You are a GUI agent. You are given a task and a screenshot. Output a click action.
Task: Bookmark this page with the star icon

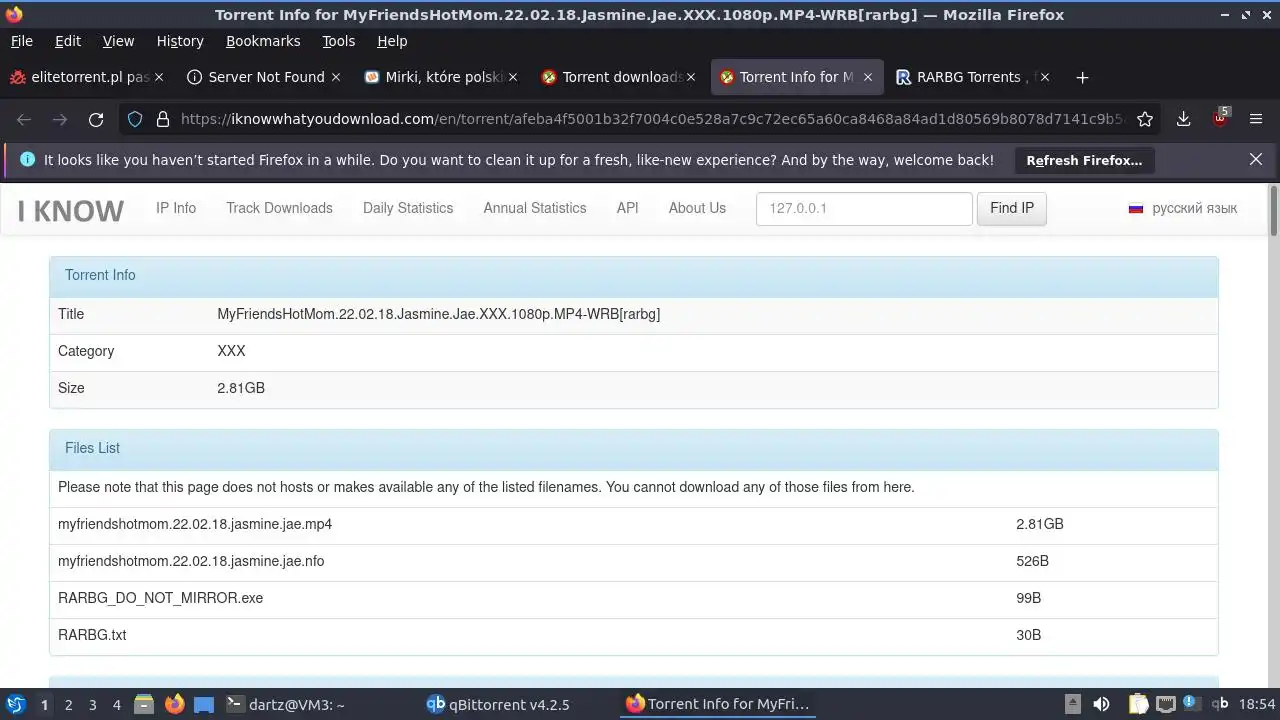pyautogui.click(x=1145, y=119)
